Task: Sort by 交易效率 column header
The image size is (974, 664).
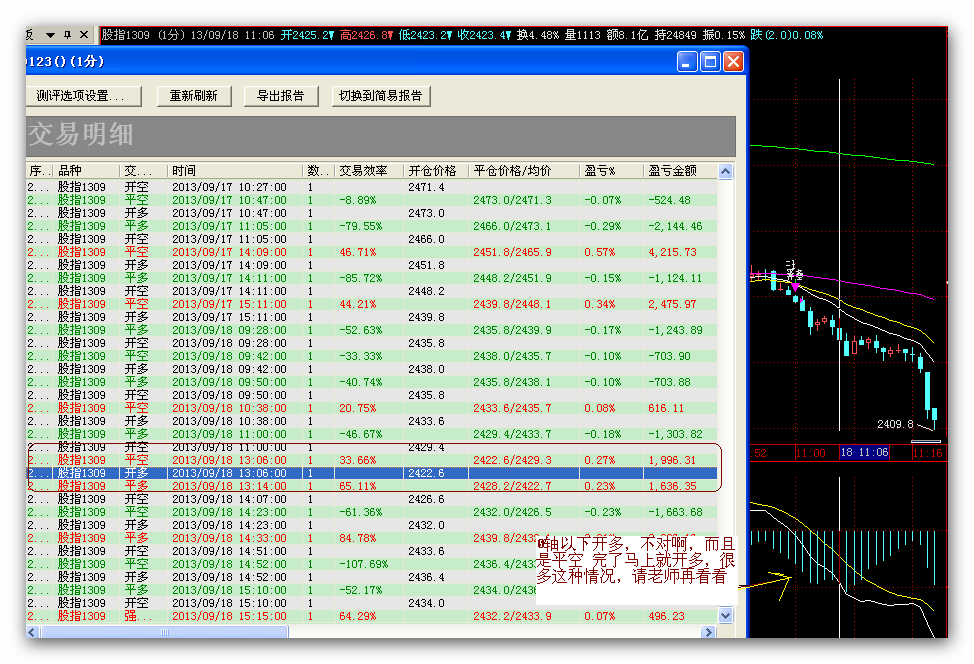Action: (x=369, y=171)
